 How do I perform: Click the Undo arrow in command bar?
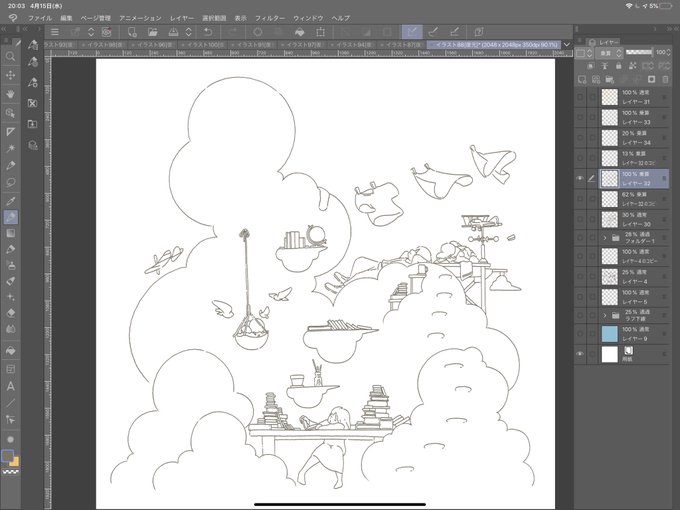(x=208, y=32)
